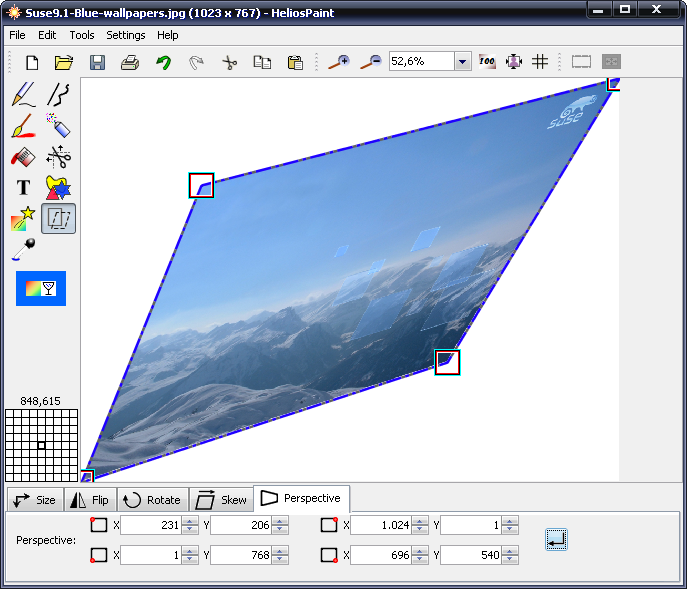Undo the last action
This screenshot has width=687, height=589.
[163, 62]
